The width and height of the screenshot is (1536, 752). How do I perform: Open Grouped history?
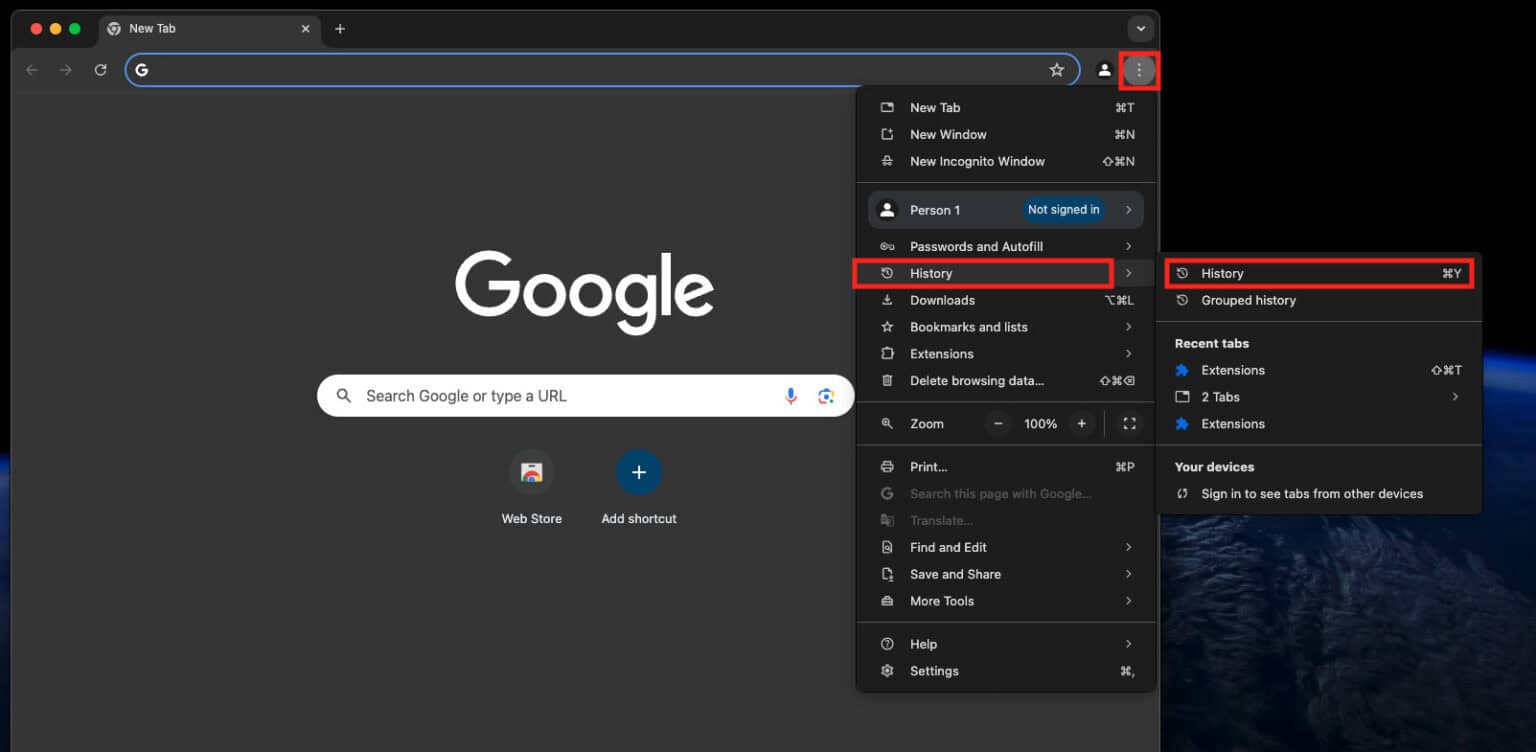coord(1248,300)
